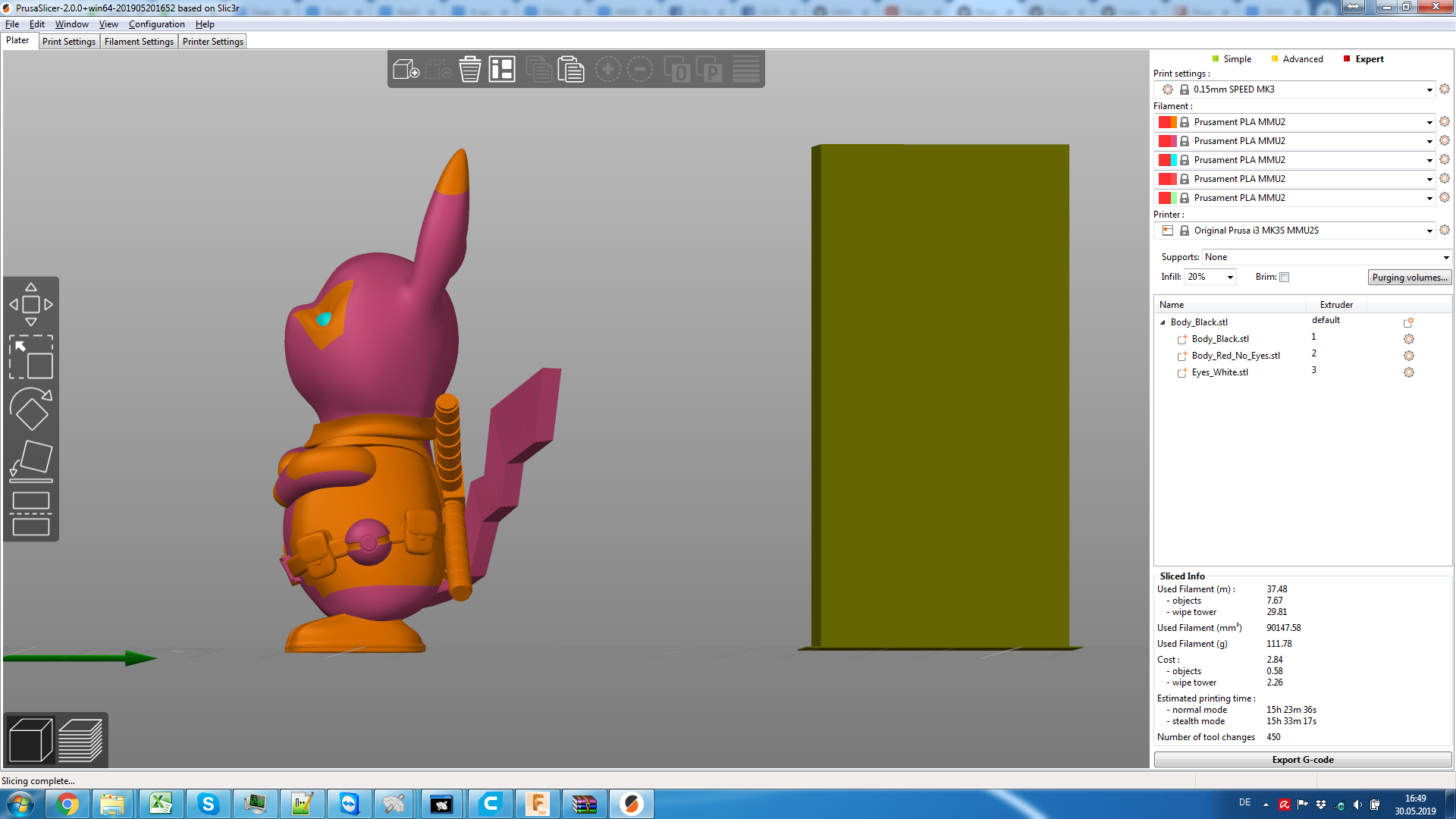This screenshot has height=819, width=1456.
Task: Switch to Expert mode
Action: (1363, 59)
